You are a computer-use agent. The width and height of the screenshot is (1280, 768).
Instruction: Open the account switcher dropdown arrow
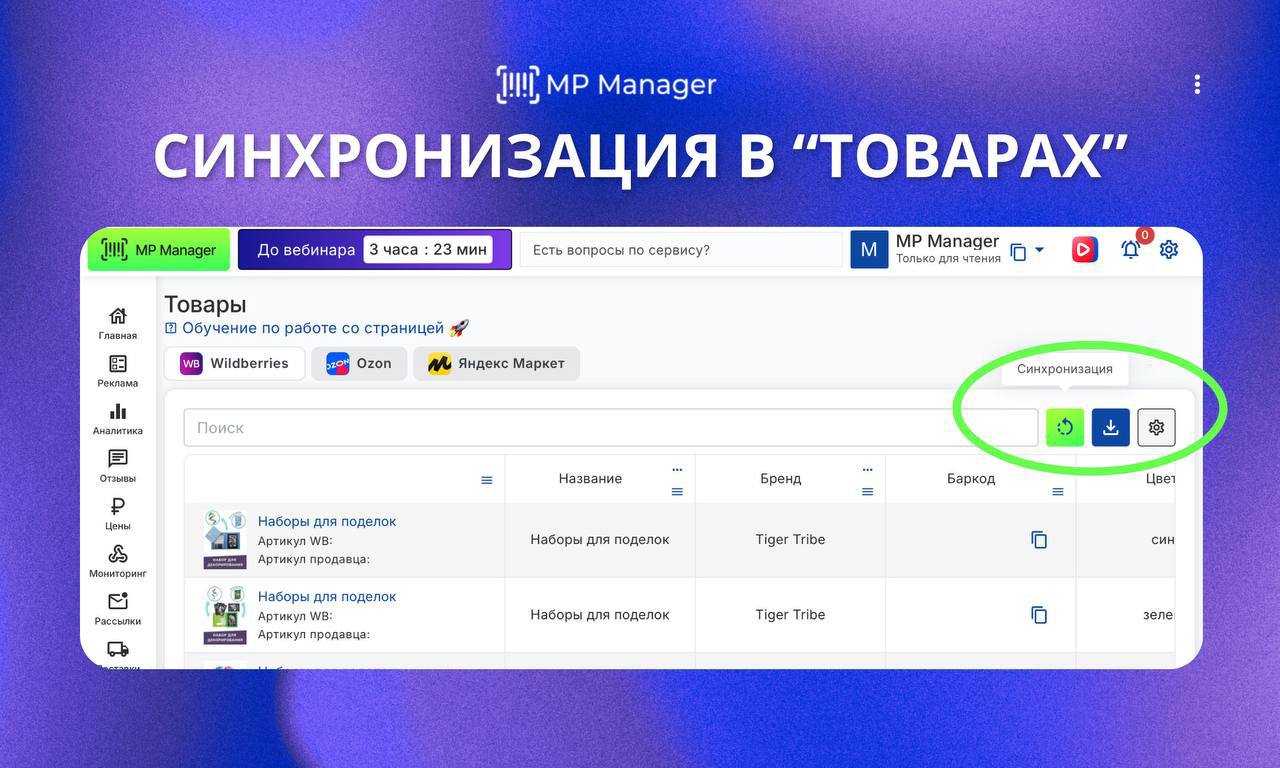[x=1039, y=250]
